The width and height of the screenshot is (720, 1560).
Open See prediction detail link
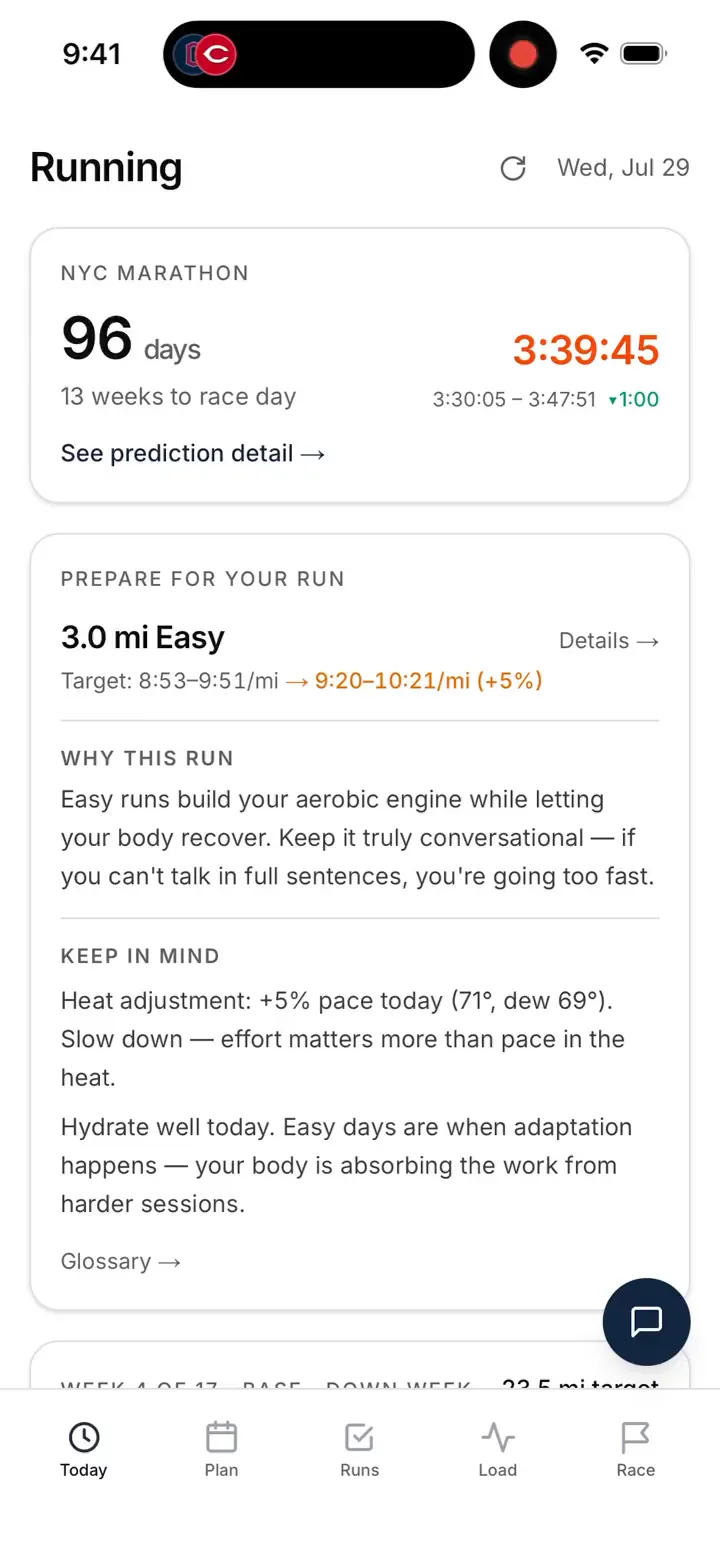pyautogui.click(x=193, y=453)
